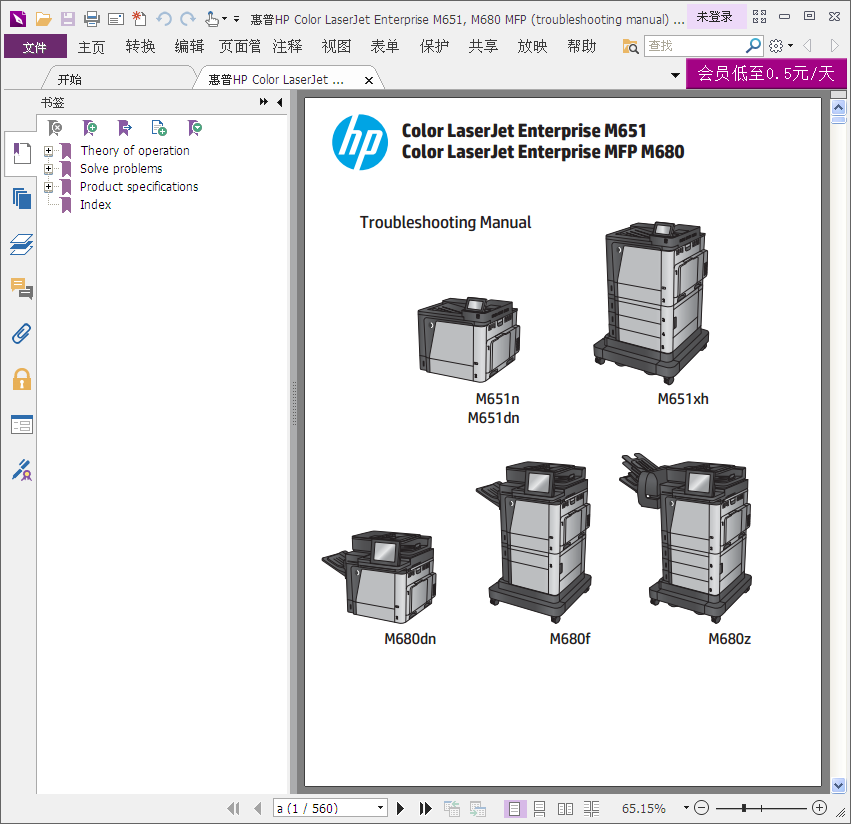Open the 保护 ribbon tab

pos(435,47)
